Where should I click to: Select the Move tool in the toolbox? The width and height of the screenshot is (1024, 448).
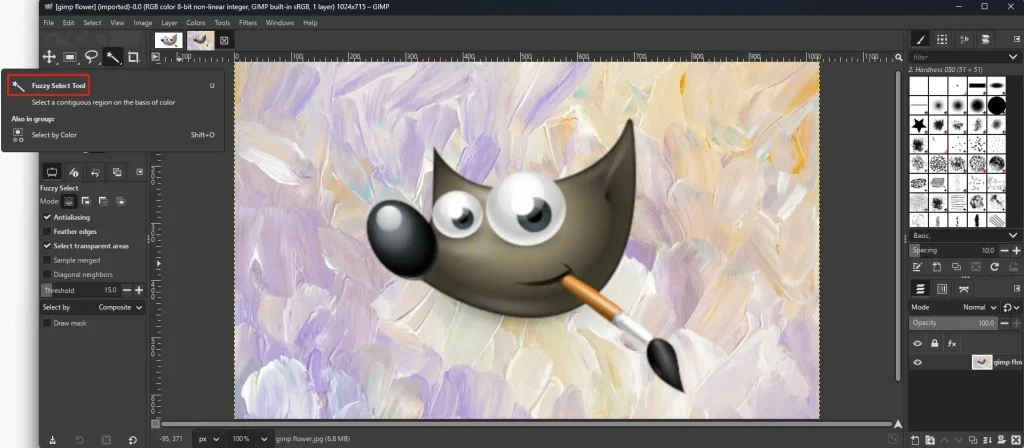click(49, 57)
